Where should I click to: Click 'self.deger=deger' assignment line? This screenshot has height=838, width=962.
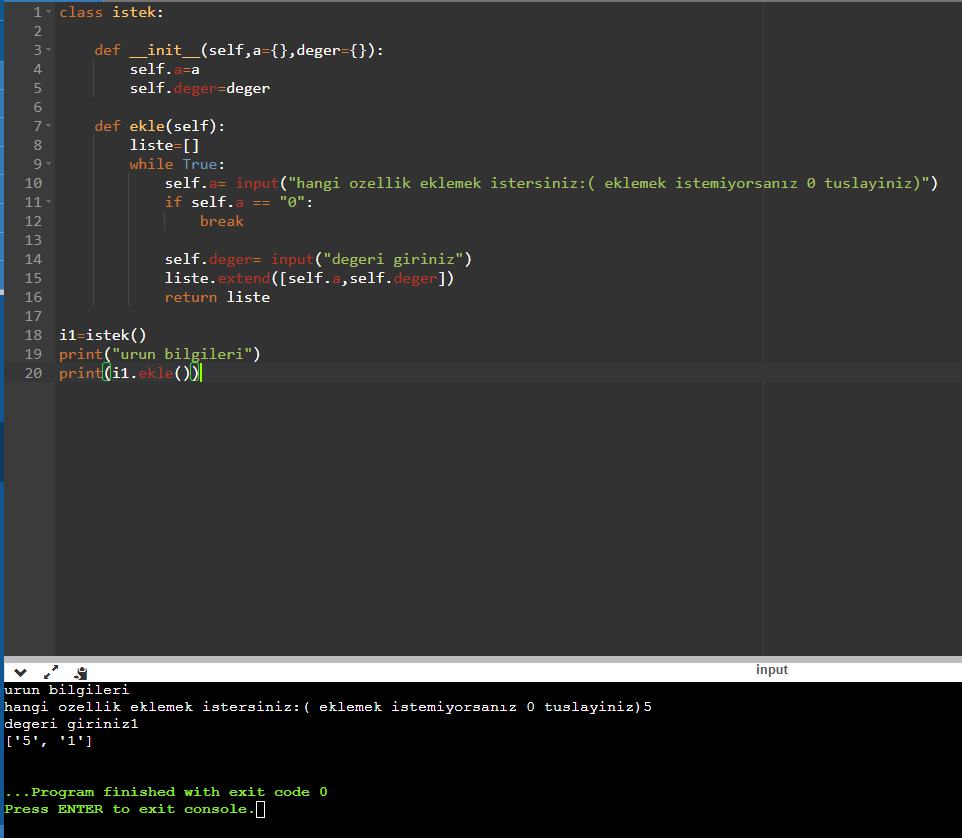199,88
